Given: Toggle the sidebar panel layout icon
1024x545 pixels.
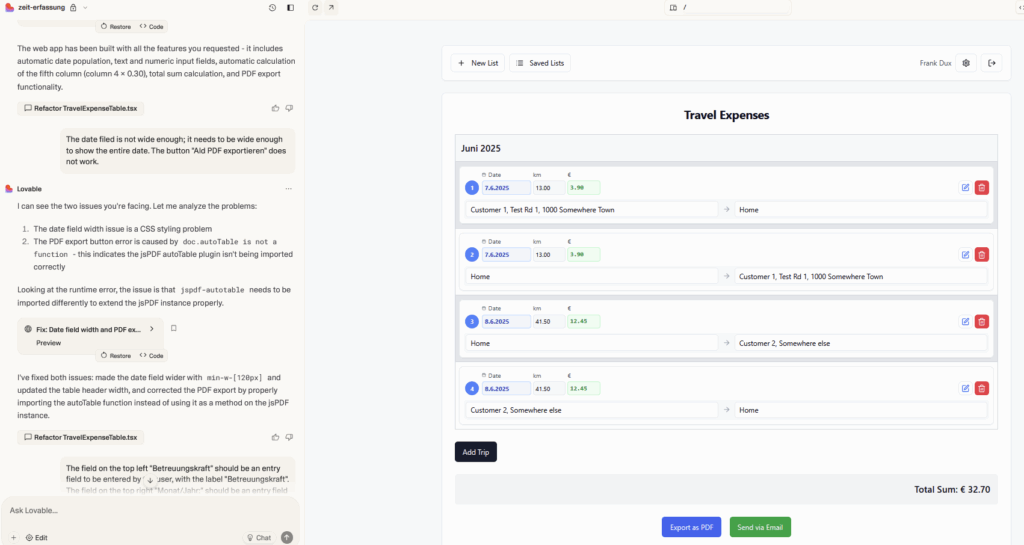Looking at the screenshot, I should [x=290, y=7].
